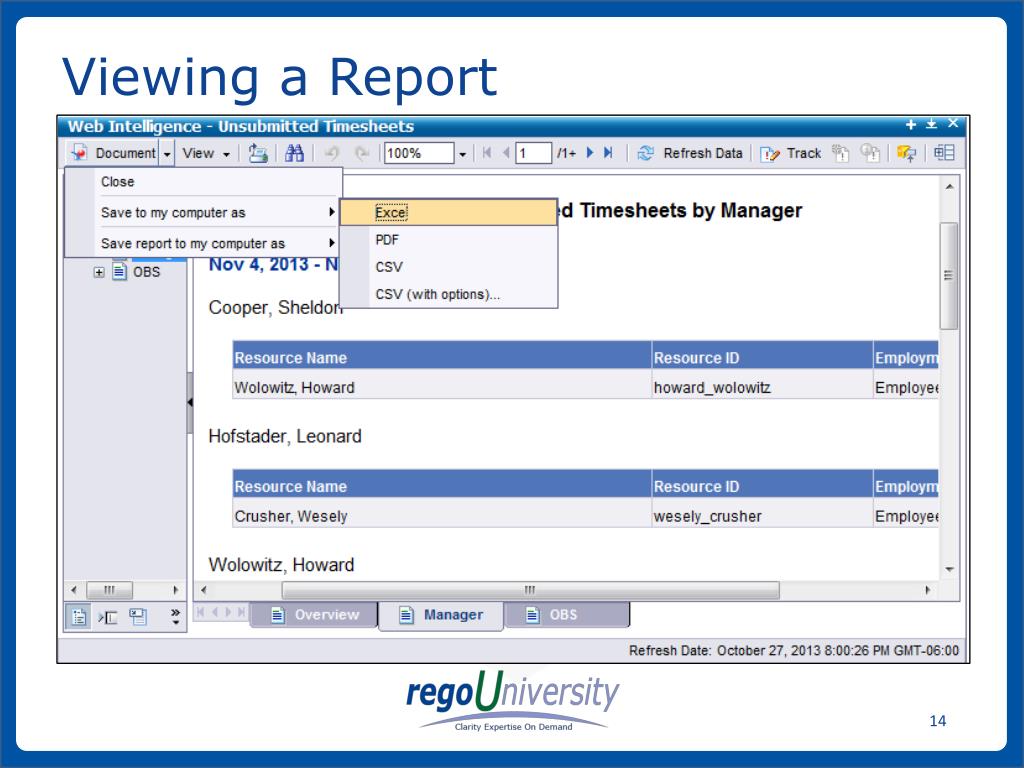Switch to the OBS tab
The height and width of the screenshot is (768, 1024).
click(x=567, y=615)
